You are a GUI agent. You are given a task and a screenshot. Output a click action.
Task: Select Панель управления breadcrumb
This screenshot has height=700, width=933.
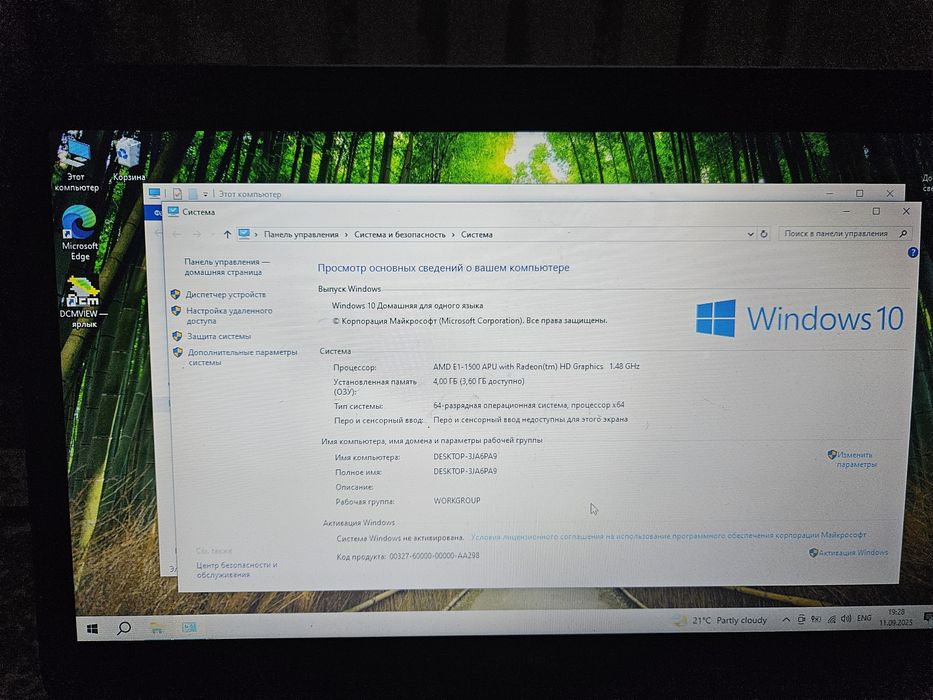tap(301, 235)
